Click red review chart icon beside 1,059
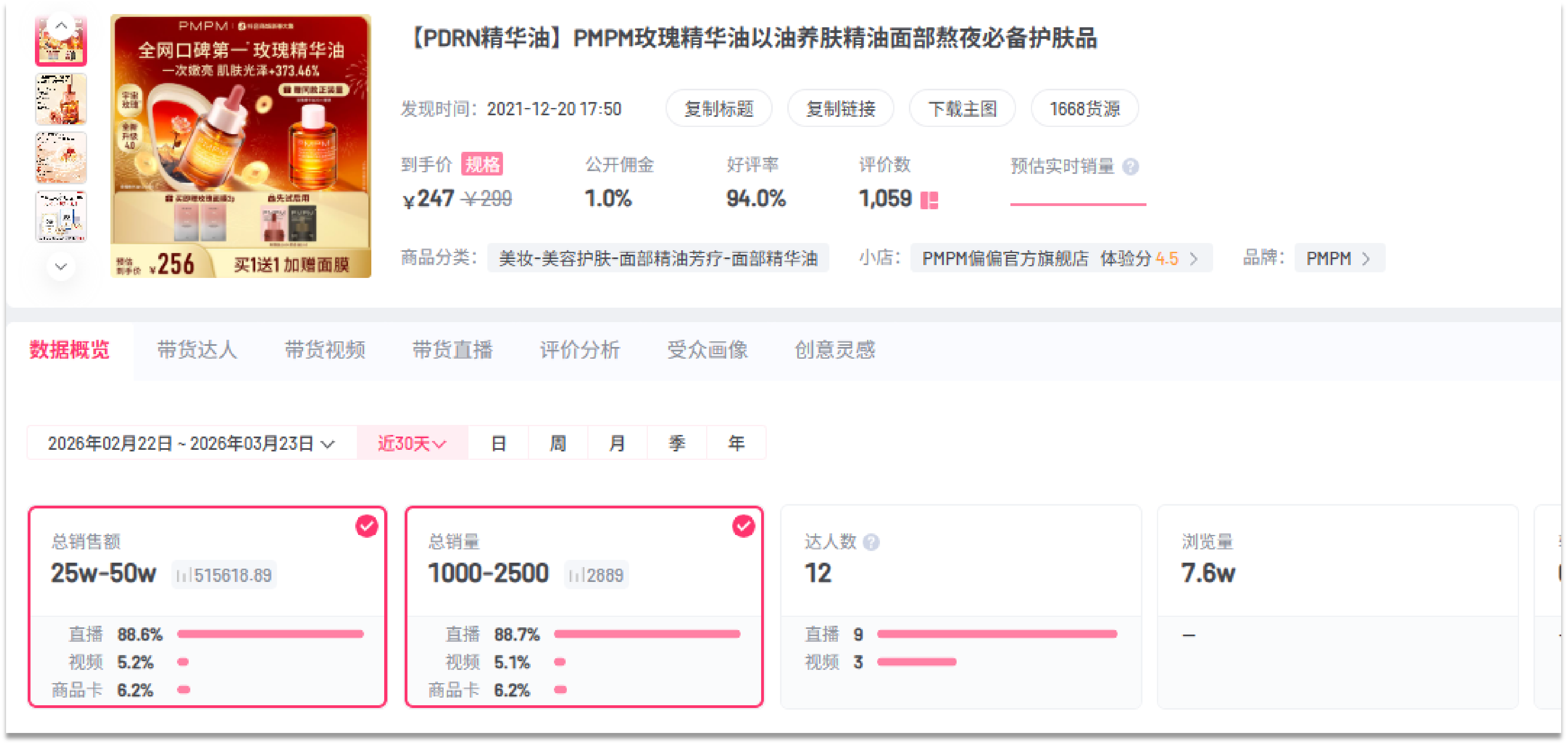1568x745 pixels. 929,200
